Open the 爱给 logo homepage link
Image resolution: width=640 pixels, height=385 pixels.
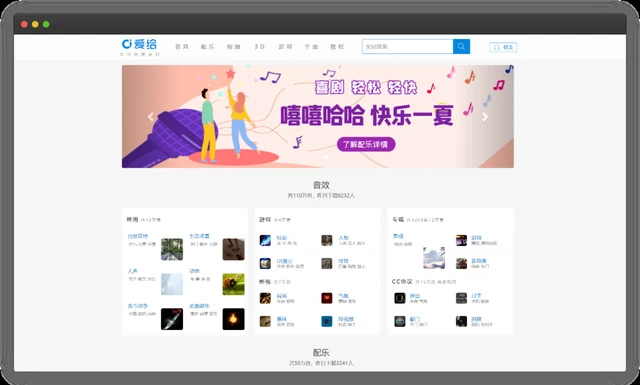(140, 44)
